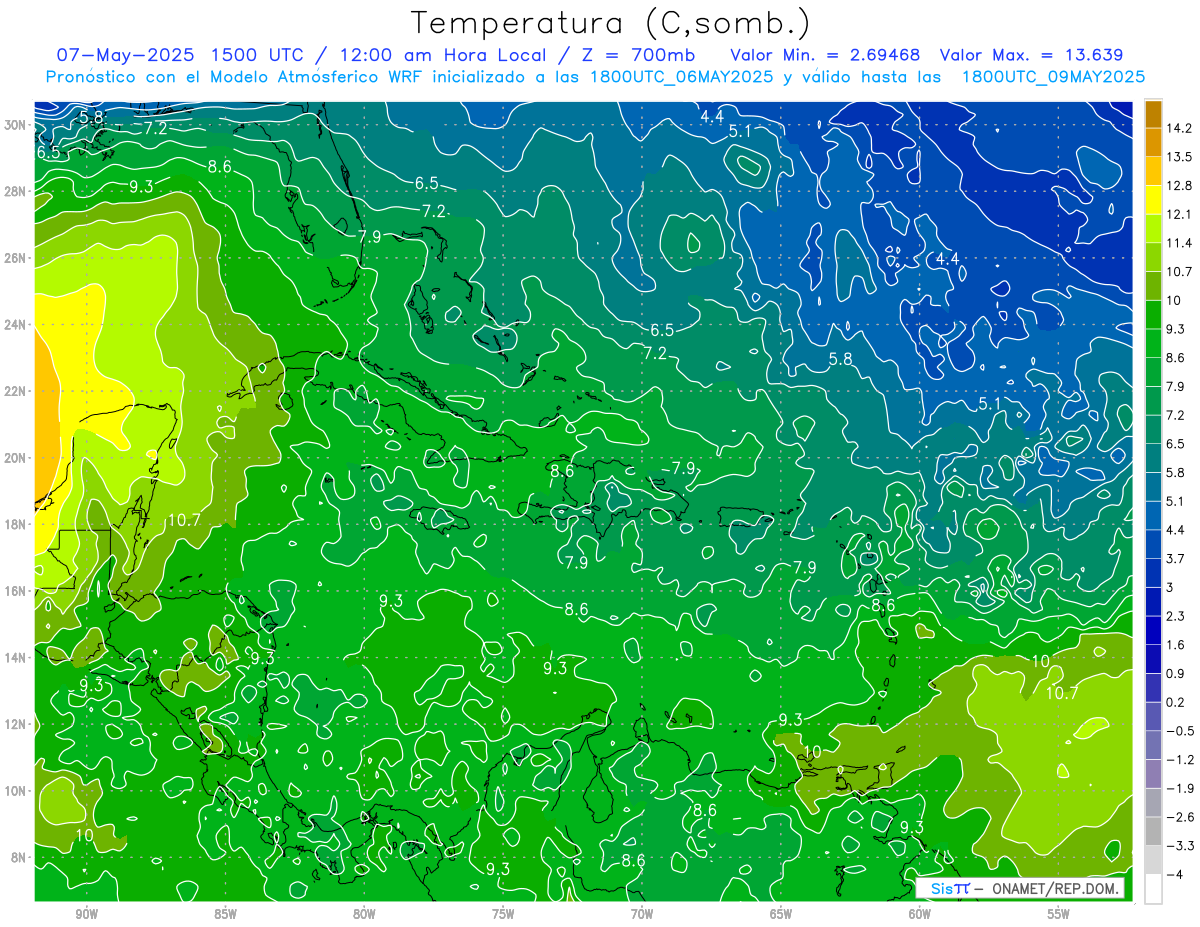1200x927 pixels.
Task: Click the 16N latitude axis label
Action: coord(17,591)
